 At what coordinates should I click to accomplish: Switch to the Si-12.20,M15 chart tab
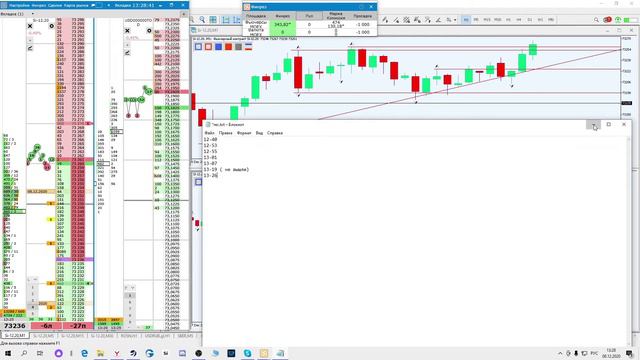point(73,336)
